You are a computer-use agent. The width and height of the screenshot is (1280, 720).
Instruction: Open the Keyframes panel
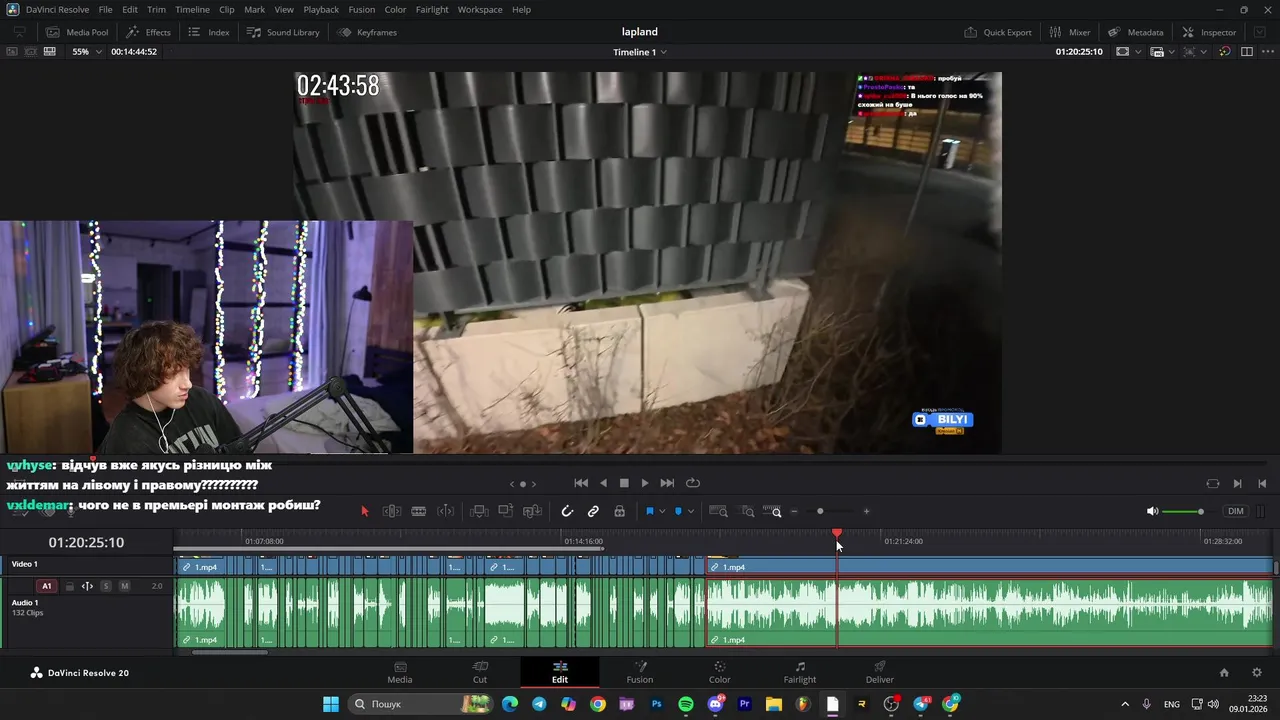367,32
